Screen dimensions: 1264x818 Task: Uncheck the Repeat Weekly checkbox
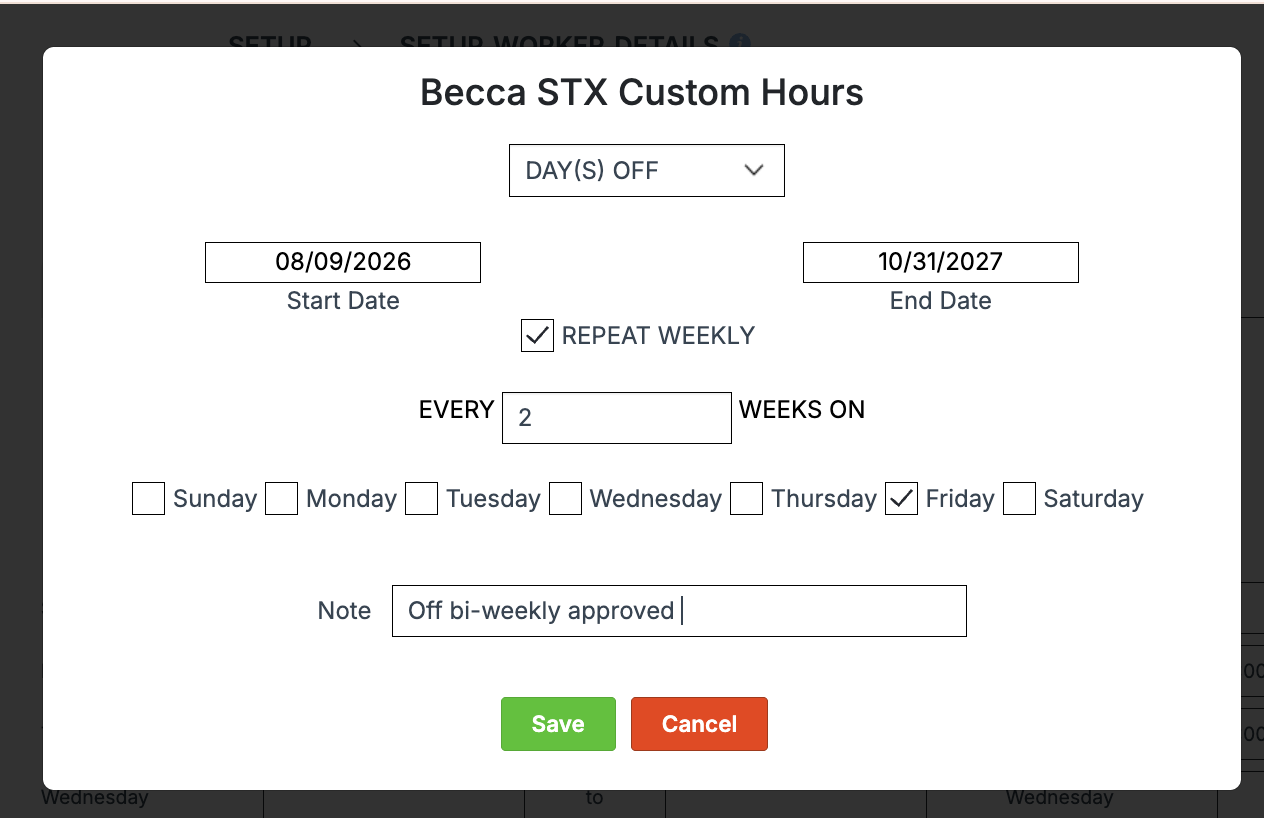click(x=537, y=336)
